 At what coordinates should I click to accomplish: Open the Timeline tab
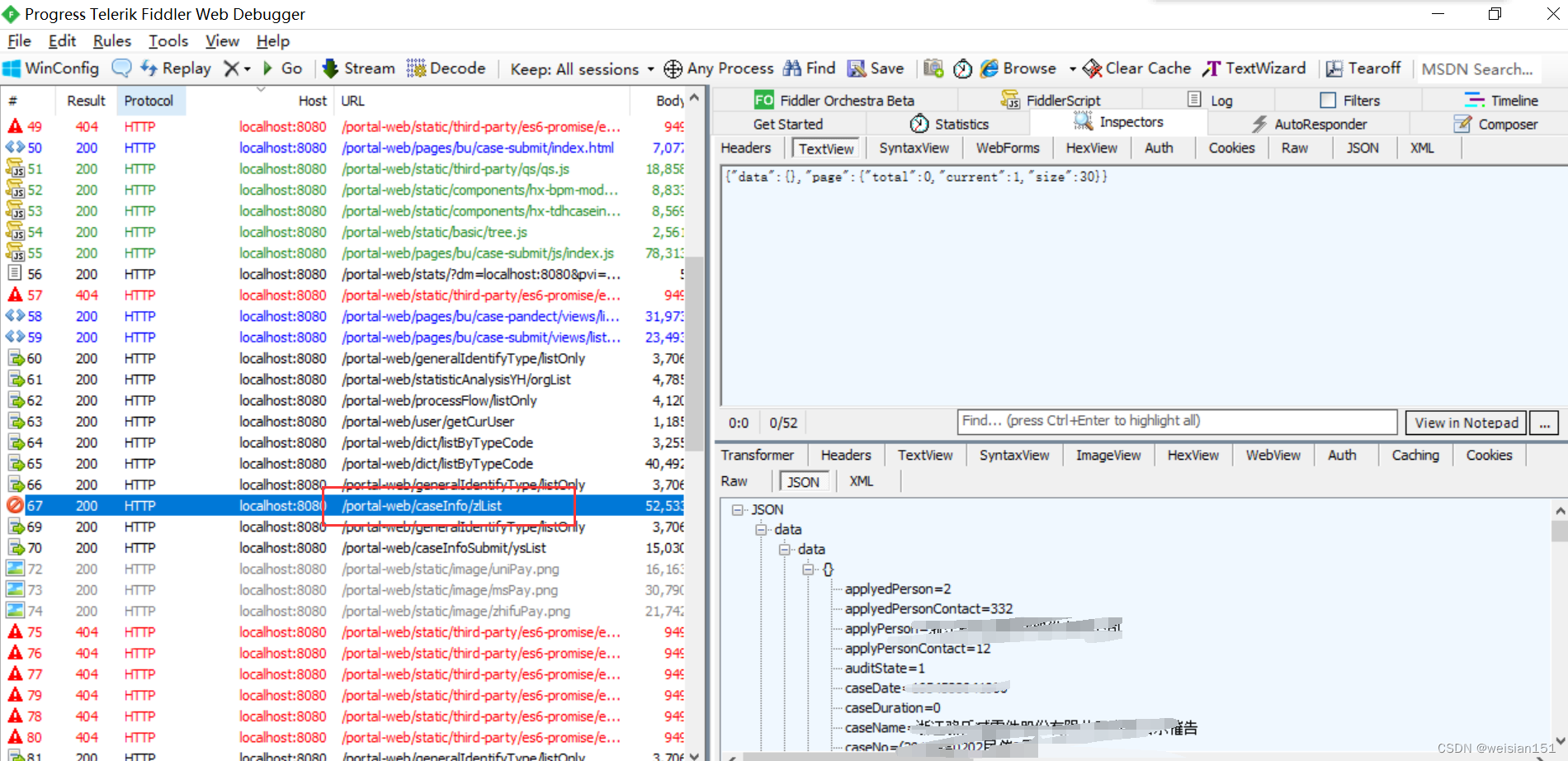[x=1501, y=100]
